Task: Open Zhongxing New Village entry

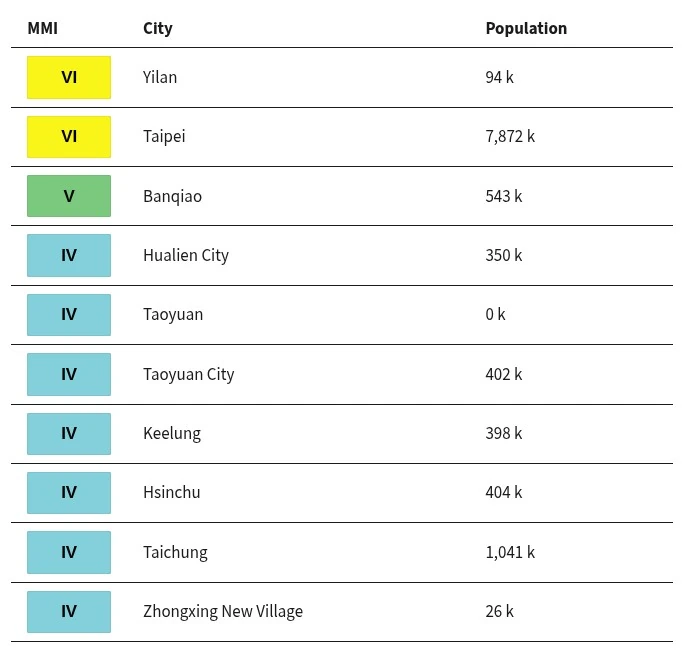Action: point(223,612)
